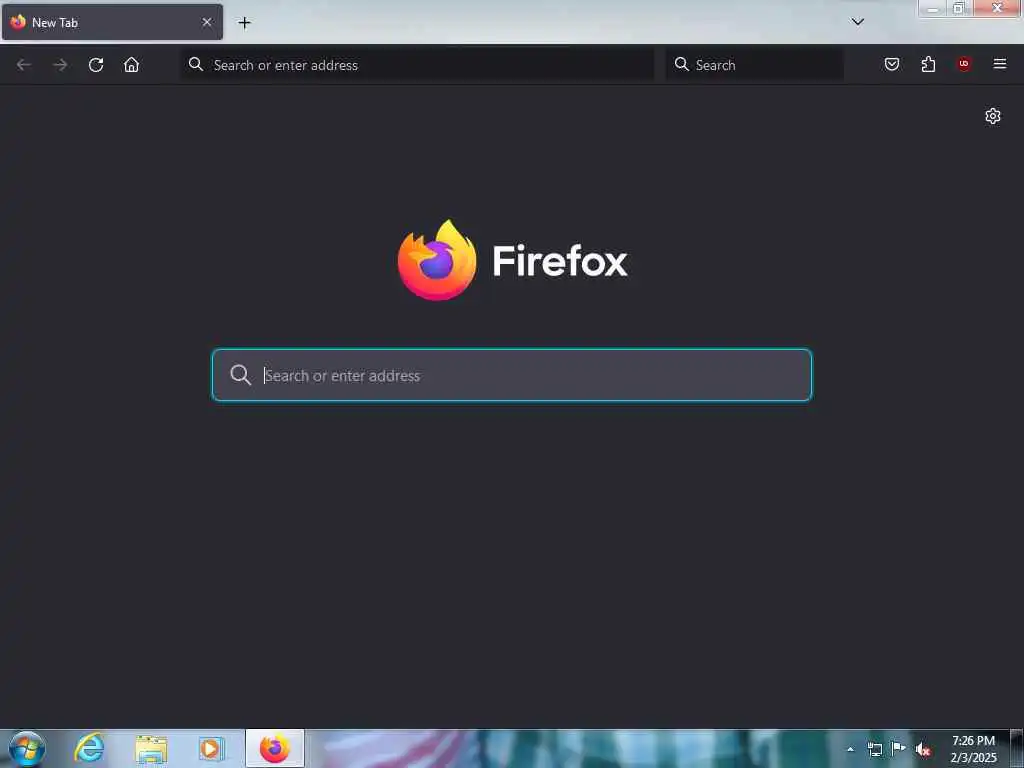Open the Extensions puzzle icon
The height and width of the screenshot is (768, 1024).
(x=928, y=64)
